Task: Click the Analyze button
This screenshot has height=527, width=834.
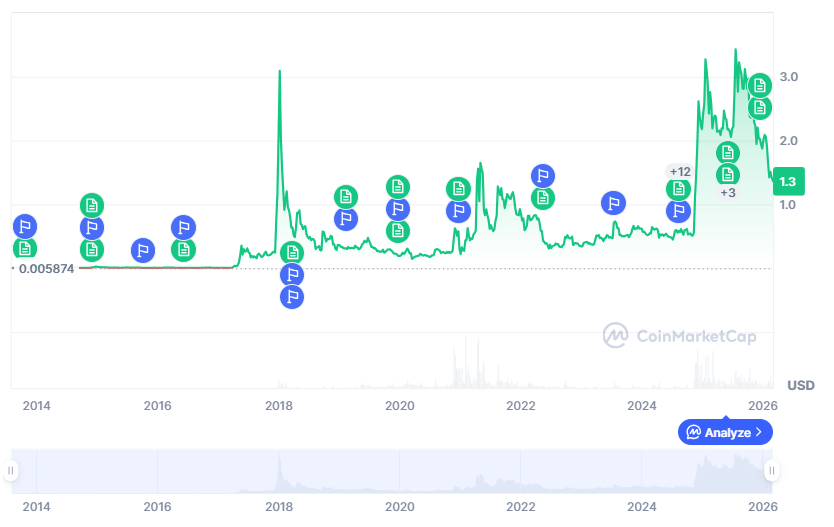Action: pos(725,432)
